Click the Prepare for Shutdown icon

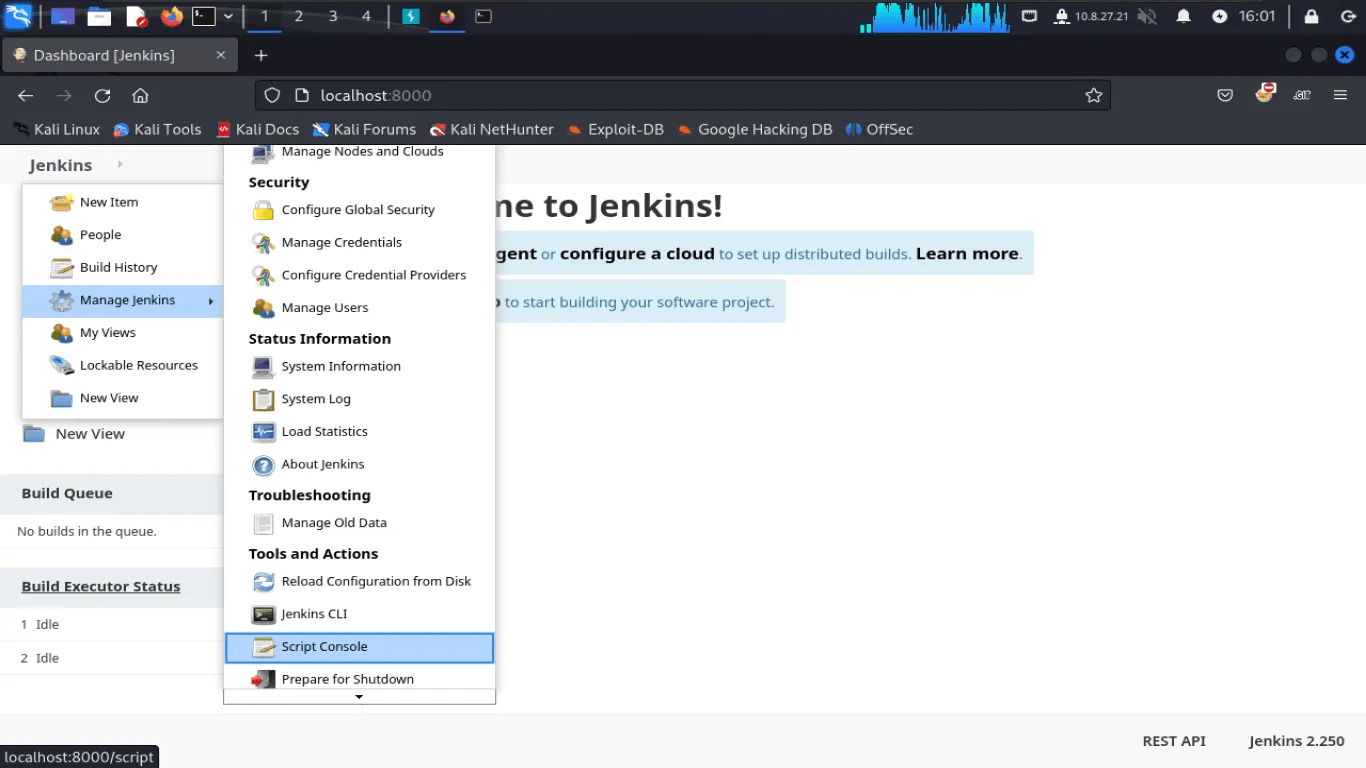pyautogui.click(x=263, y=680)
